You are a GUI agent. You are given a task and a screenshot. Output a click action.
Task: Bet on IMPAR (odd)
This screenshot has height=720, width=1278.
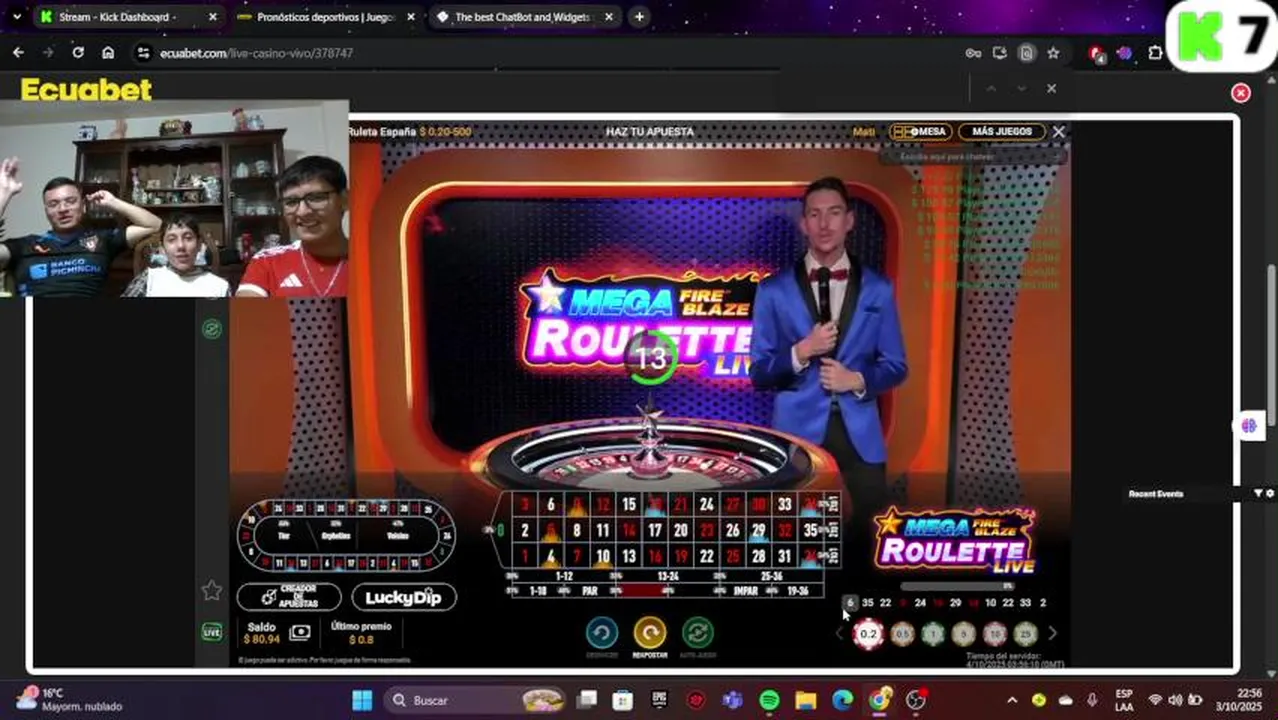click(745, 591)
